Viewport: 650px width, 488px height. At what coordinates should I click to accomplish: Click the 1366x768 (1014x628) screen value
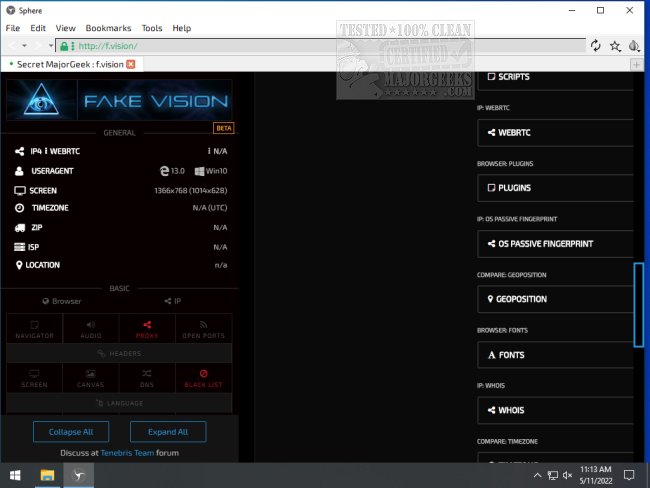point(191,191)
